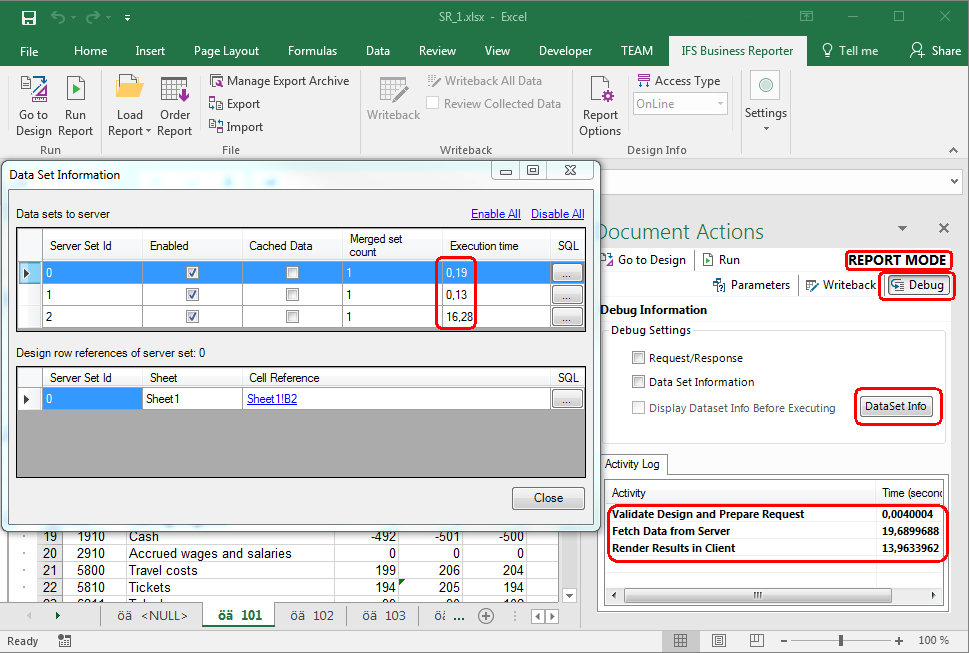Screen dimensions: 969x653
Task: Toggle Cached Data checkbox for set 2
Action: (x=292, y=317)
